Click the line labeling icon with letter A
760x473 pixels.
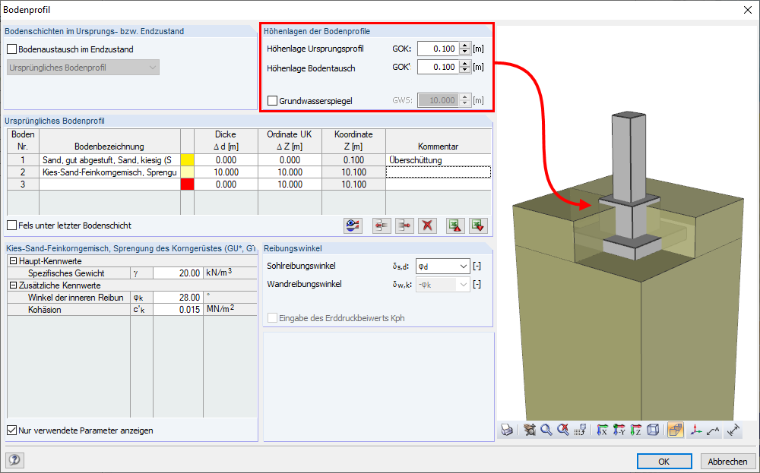click(713, 429)
